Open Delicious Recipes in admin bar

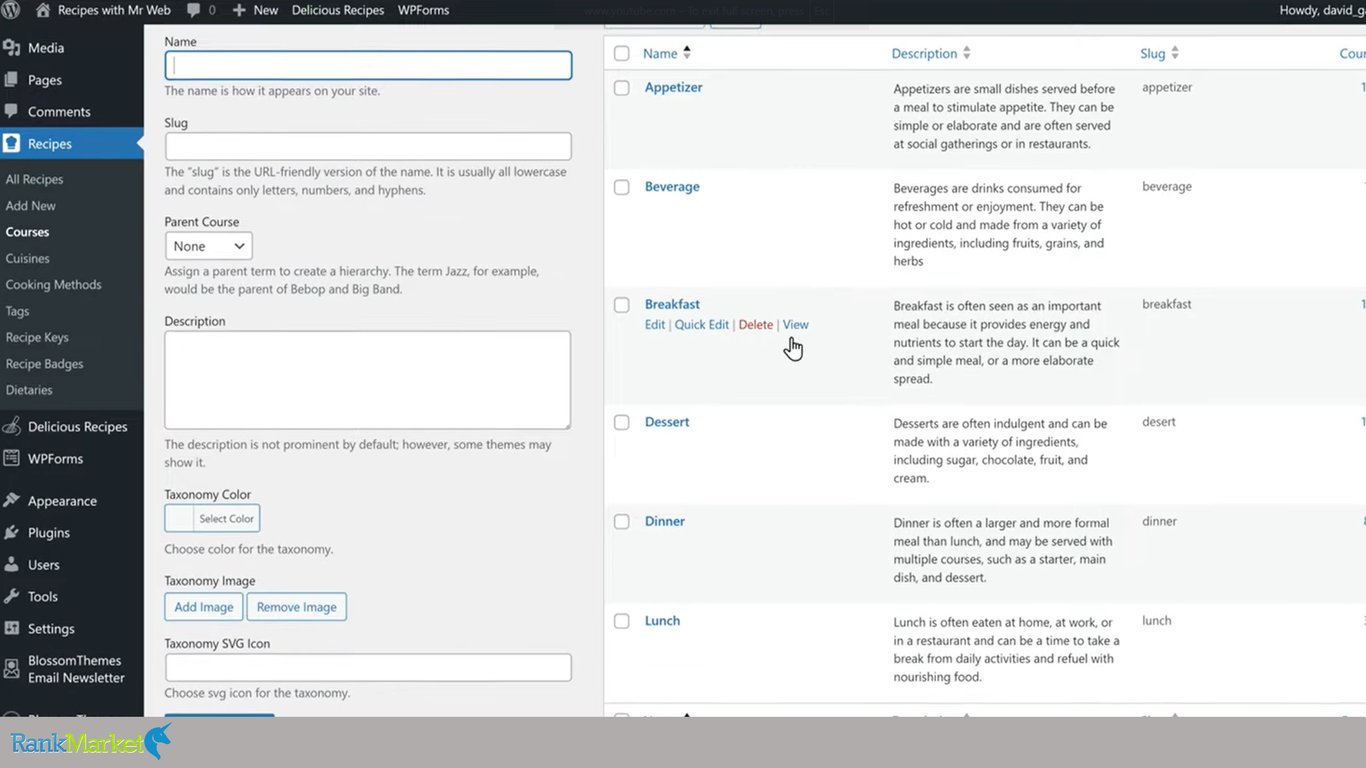tap(338, 10)
